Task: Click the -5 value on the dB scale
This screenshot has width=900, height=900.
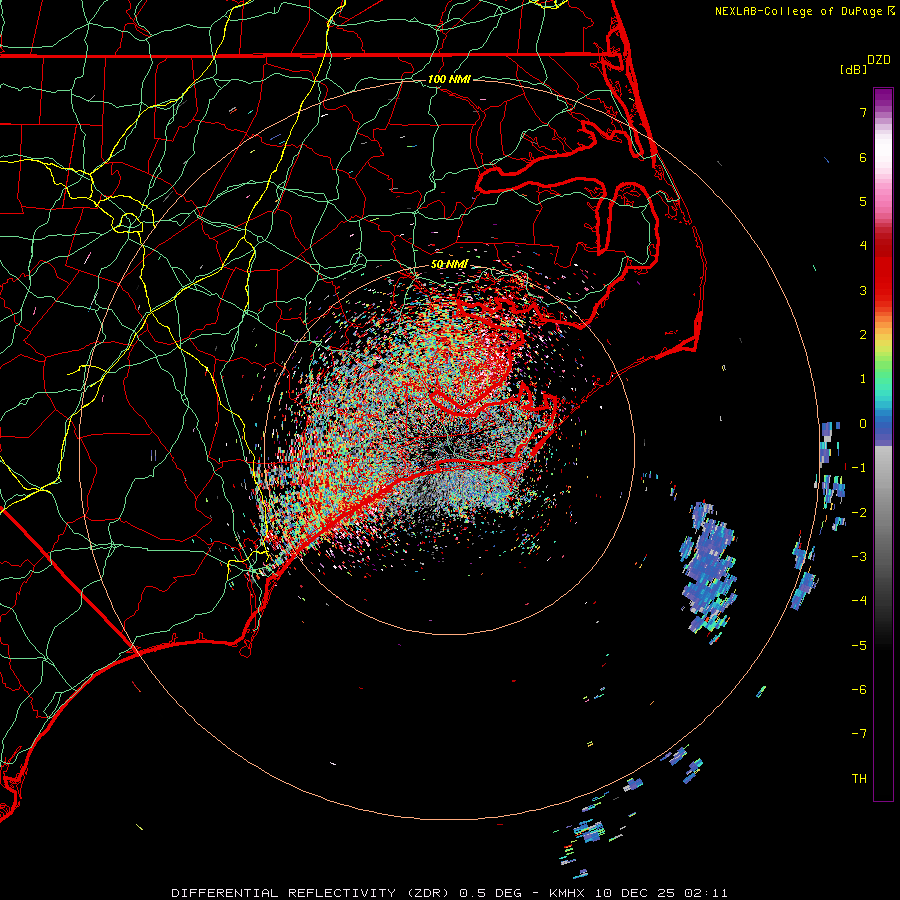Action: click(859, 645)
